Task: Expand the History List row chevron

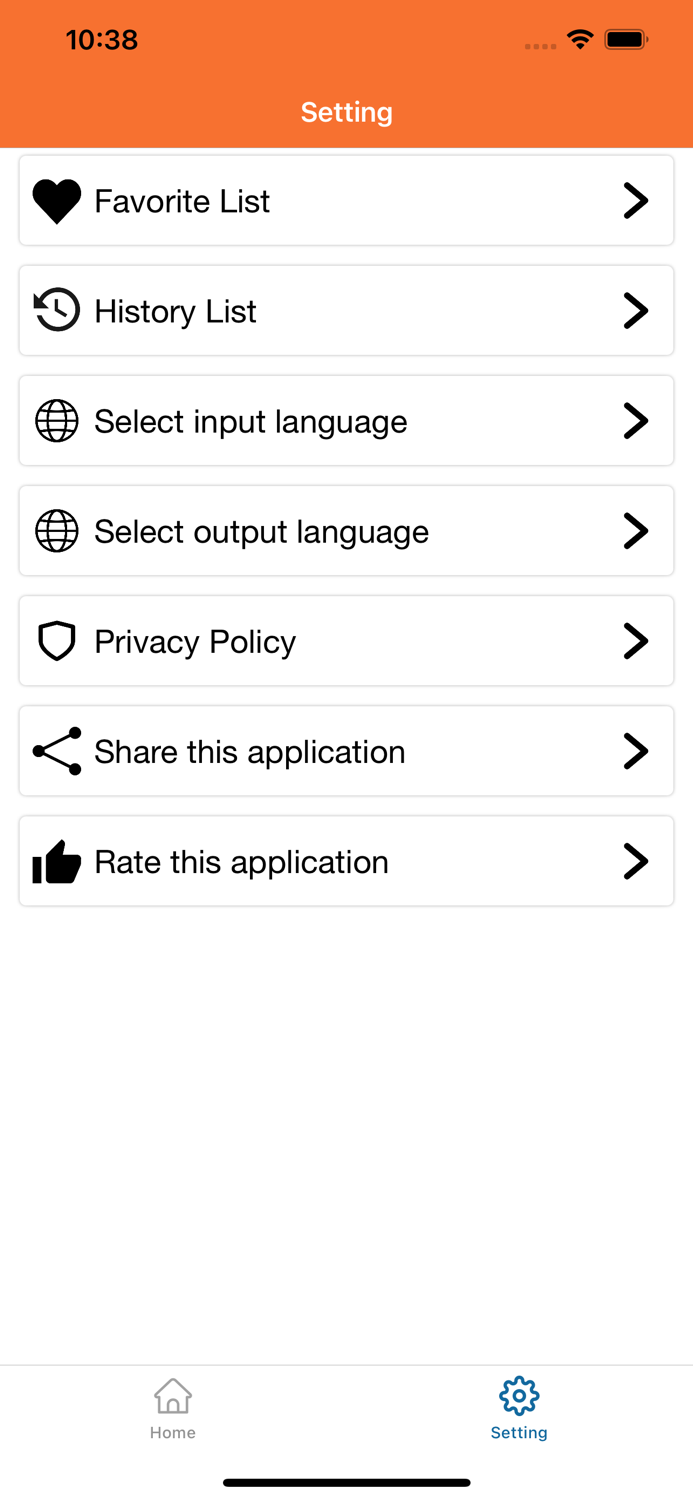Action: [x=636, y=310]
